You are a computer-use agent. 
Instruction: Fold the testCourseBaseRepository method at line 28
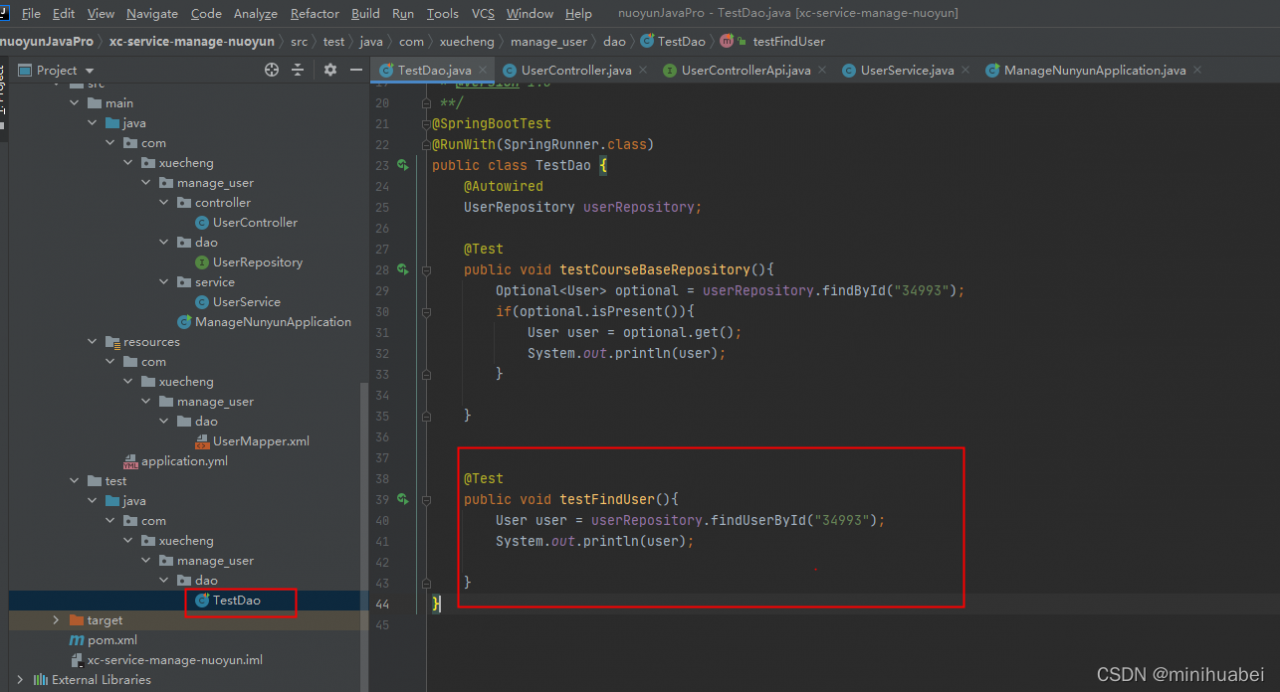[x=426, y=270]
